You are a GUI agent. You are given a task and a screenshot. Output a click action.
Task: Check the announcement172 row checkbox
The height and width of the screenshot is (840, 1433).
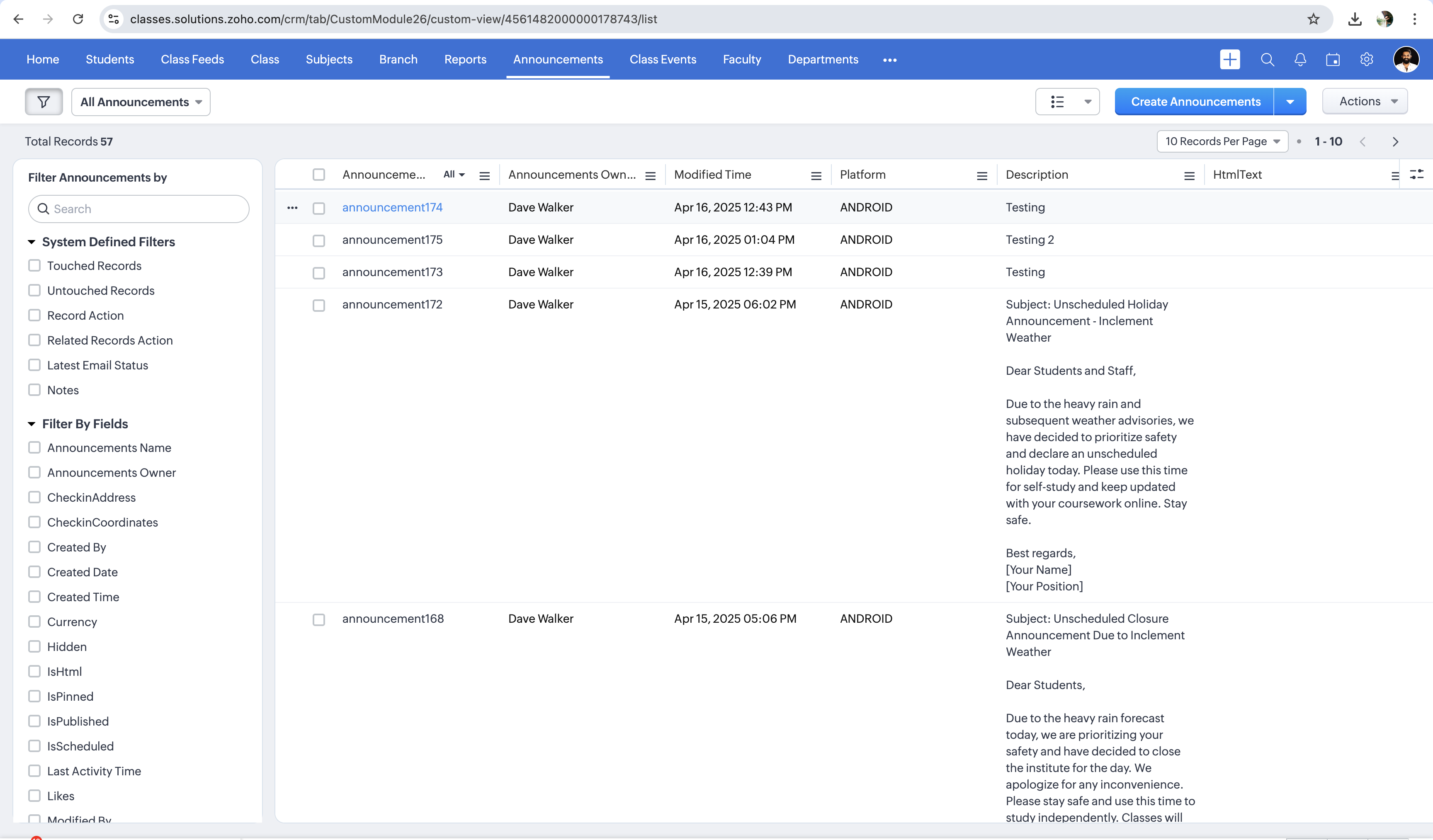pos(318,306)
